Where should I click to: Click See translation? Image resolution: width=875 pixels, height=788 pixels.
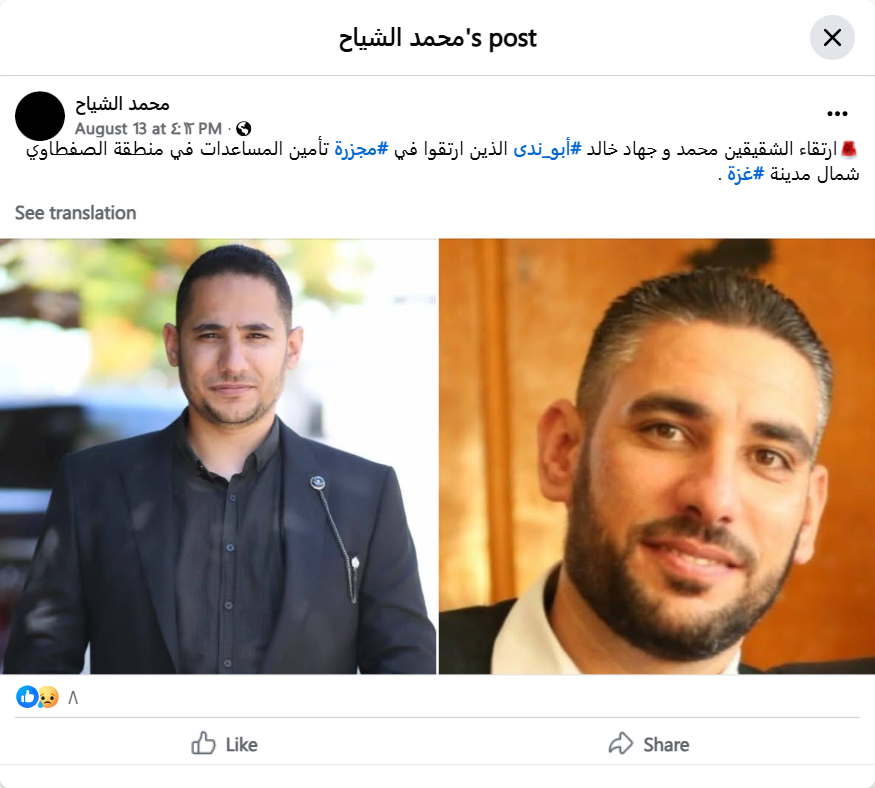[75, 213]
